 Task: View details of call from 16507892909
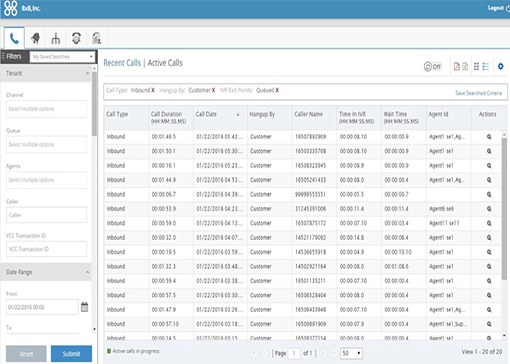[489, 137]
